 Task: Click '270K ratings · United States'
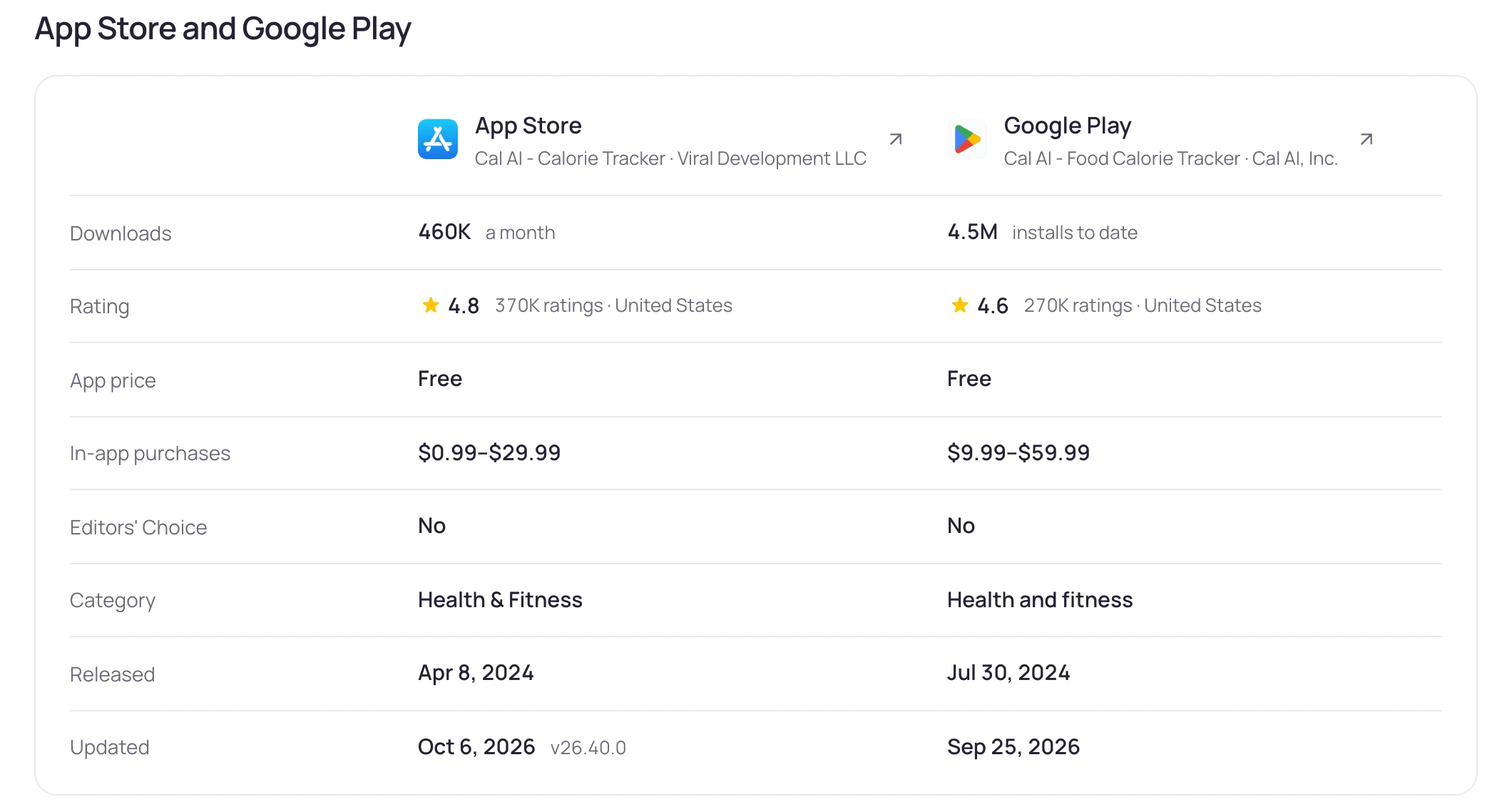click(x=1143, y=305)
